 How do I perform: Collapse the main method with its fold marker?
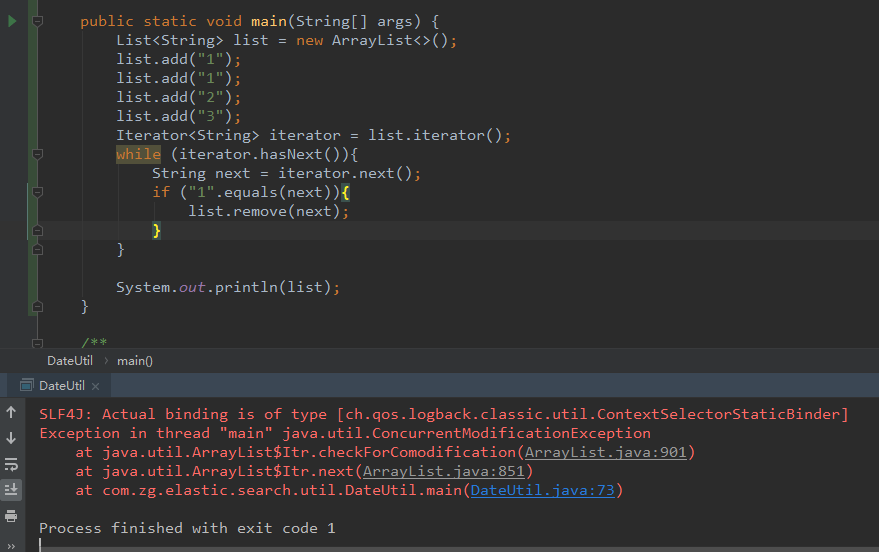coord(37,21)
